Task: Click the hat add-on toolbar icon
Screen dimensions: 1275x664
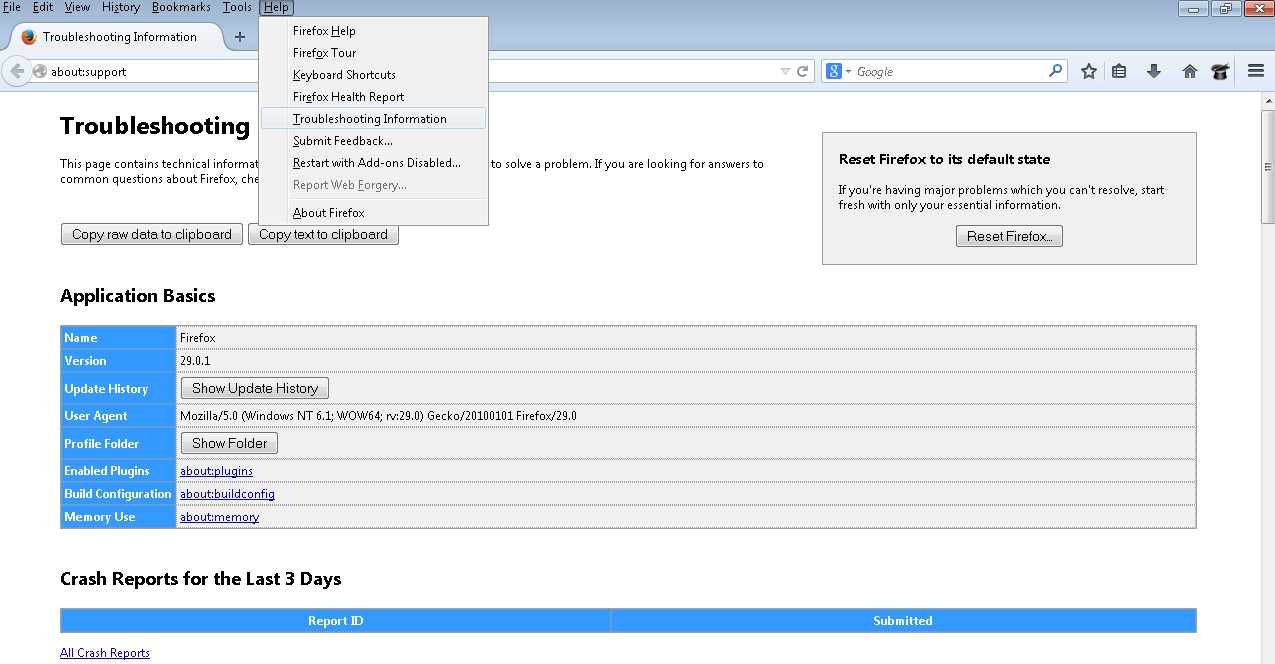Action: tap(1220, 71)
